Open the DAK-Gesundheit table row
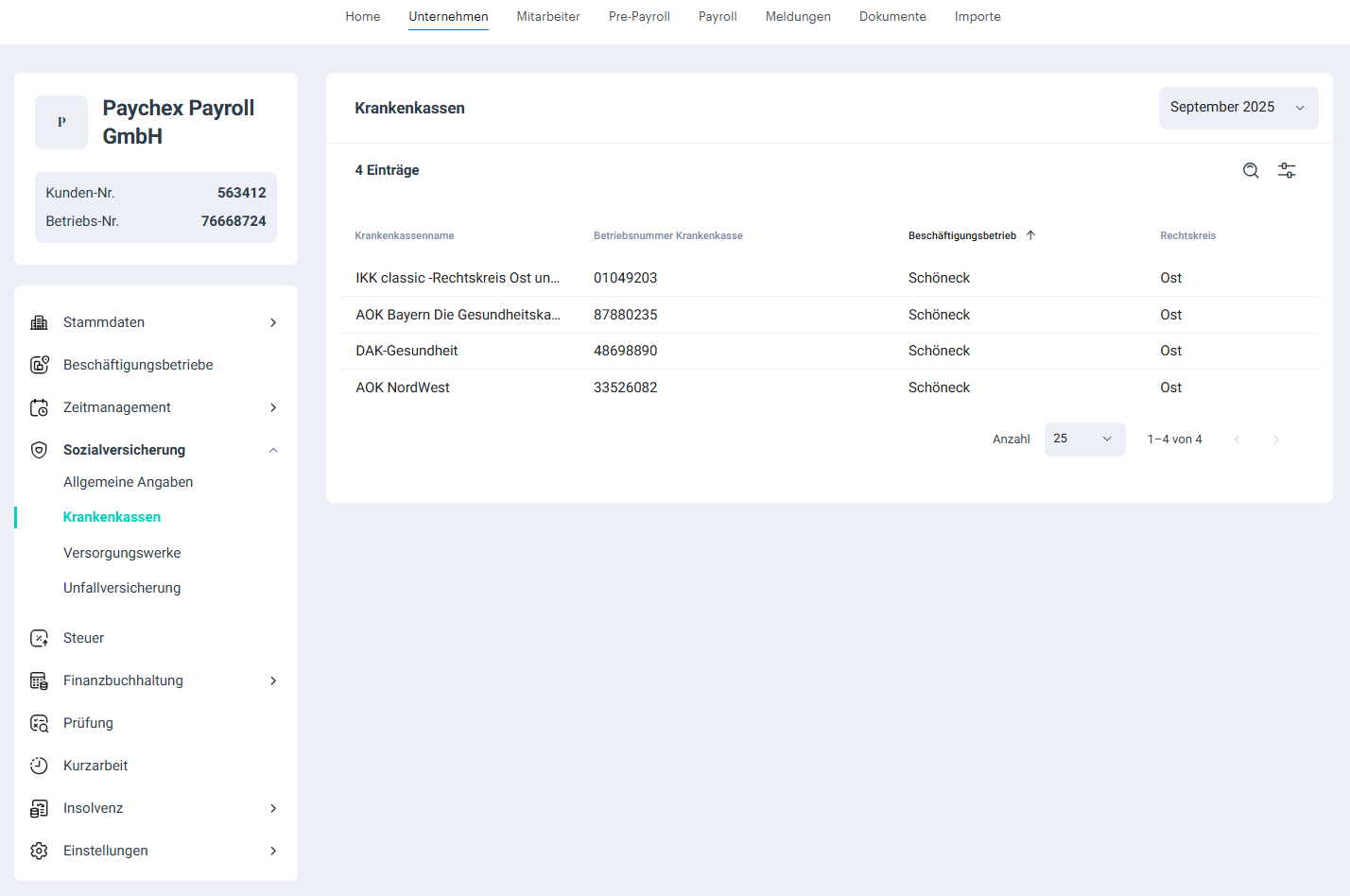 point(407,351)
